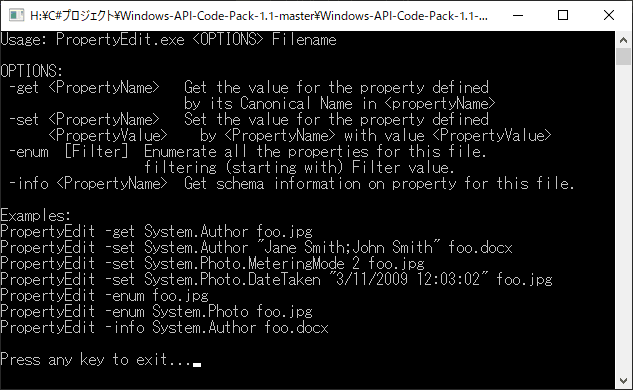
Task: Maximize the console window
Action: tap(563, 15)
